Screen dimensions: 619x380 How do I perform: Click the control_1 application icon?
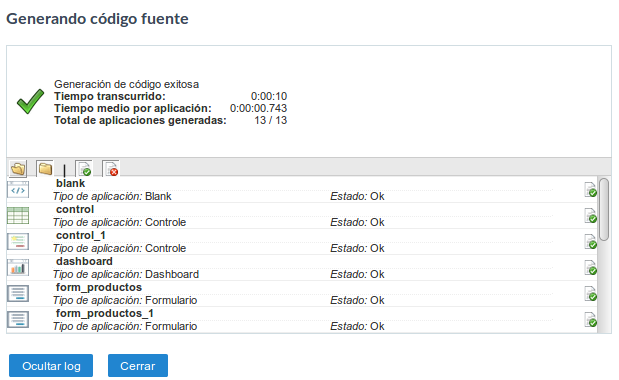(x=18, y=241)
